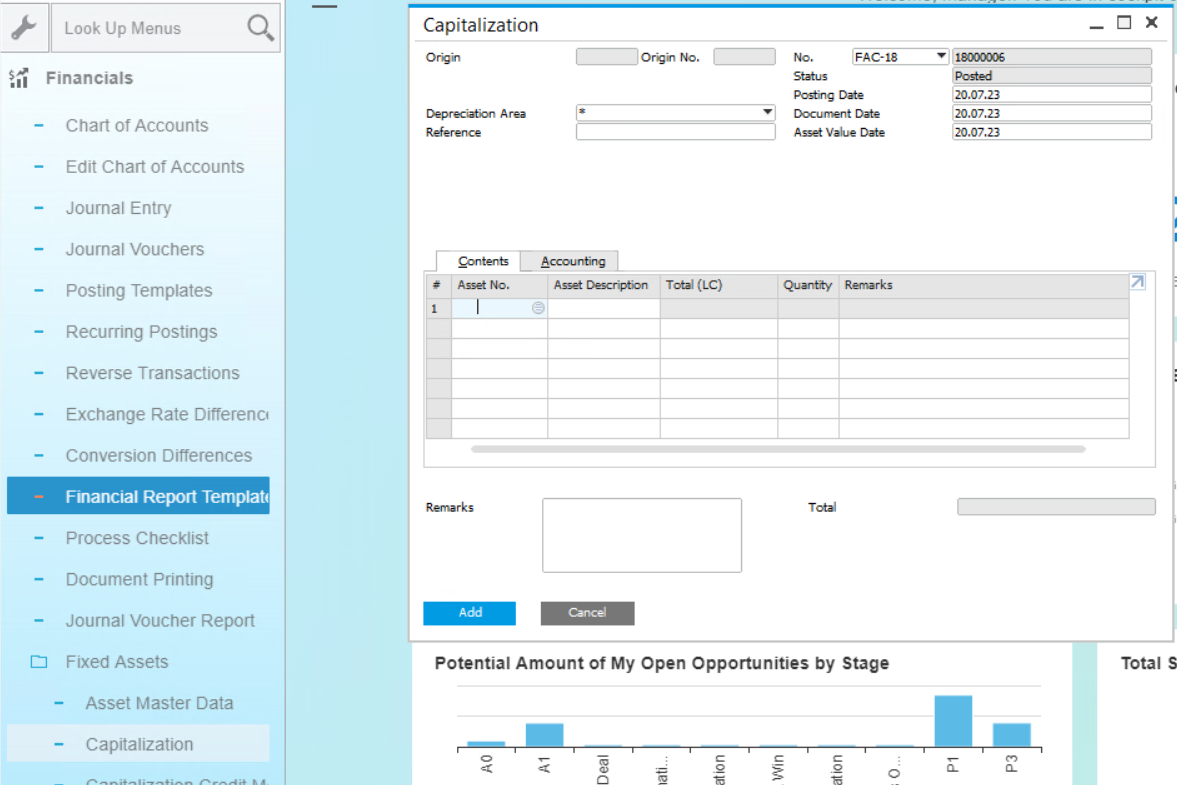Click the Asset Value Date field
The width and height of the screenshot is (1177, 785).
click(x=1051, y=132)
